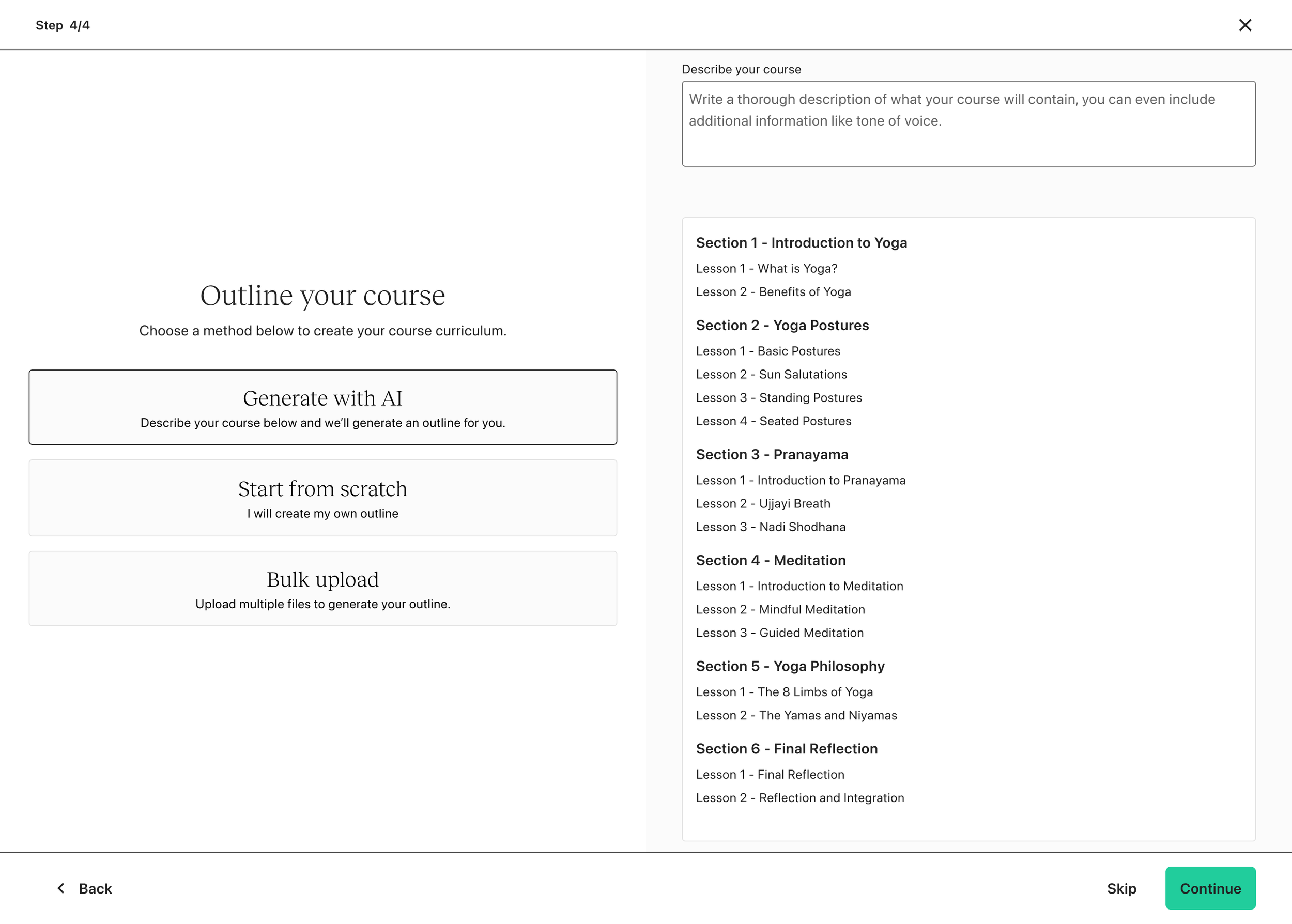Close the course setup wizard
Screen dimensions: 1292x924
[x=1245, y=25]
